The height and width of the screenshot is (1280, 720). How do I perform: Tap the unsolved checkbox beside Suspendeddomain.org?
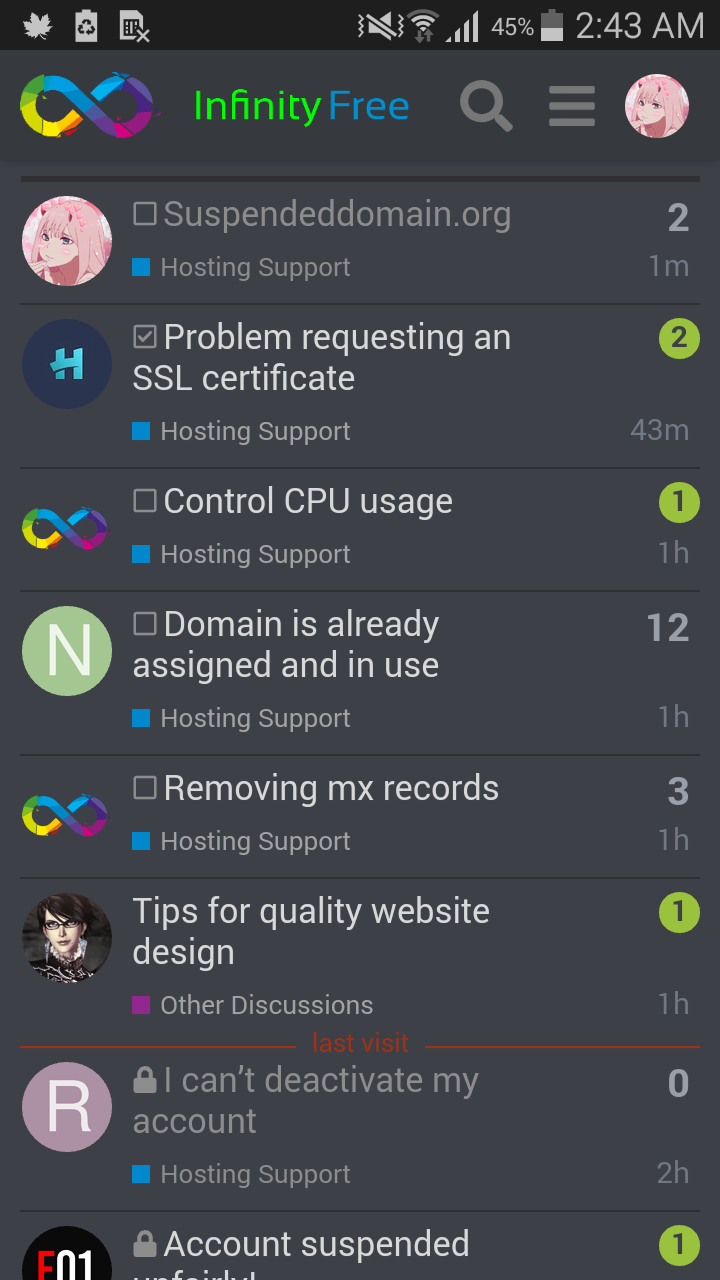tap(145, 214)
